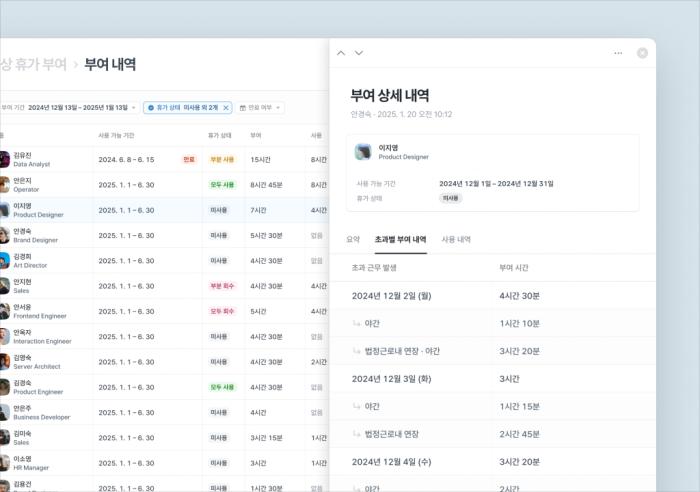Select the 2024년 12월 3일 (화) row
Image resolution: width=700 pixels, height=492 pixels.
[x=492, y=379]
